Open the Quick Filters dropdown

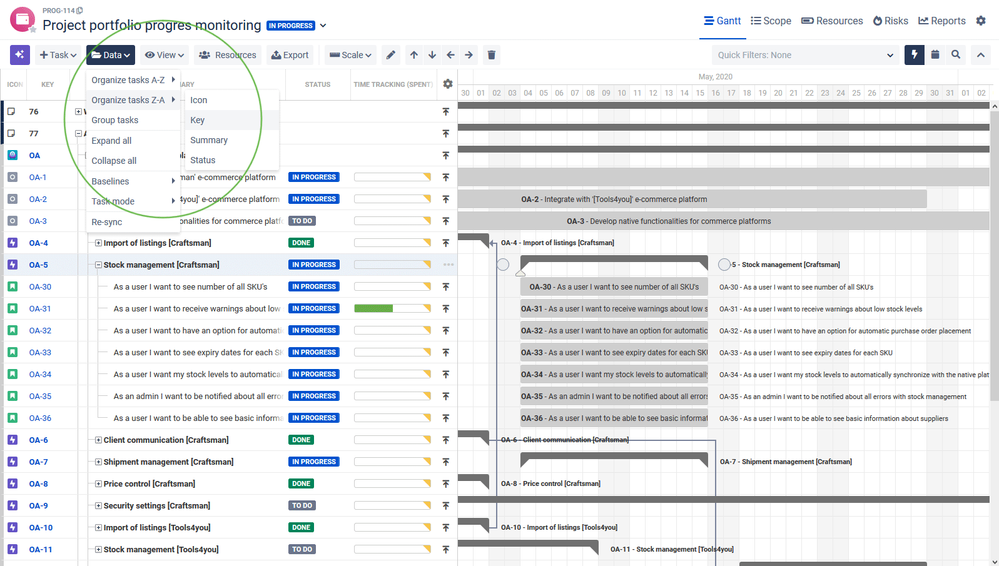805,55
